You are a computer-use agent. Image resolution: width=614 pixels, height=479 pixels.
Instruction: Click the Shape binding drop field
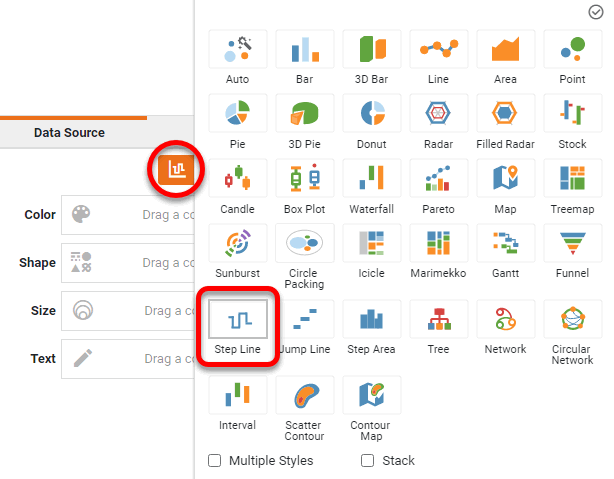pyautogui.click(x=128, y=263)
